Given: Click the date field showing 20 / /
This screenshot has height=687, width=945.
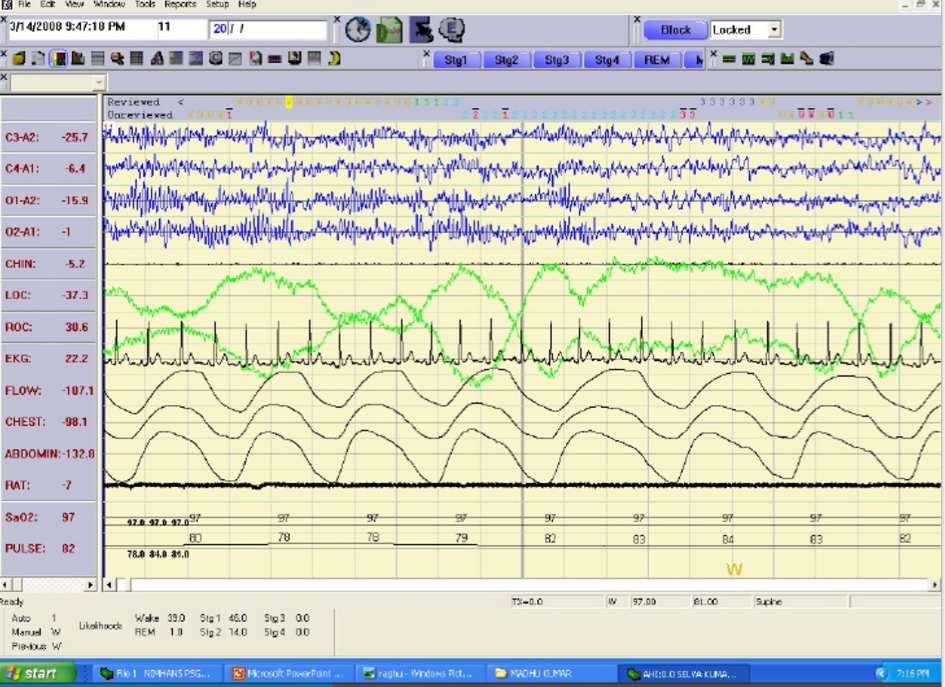Looking at the screenshot, I should tap(269, 29).
